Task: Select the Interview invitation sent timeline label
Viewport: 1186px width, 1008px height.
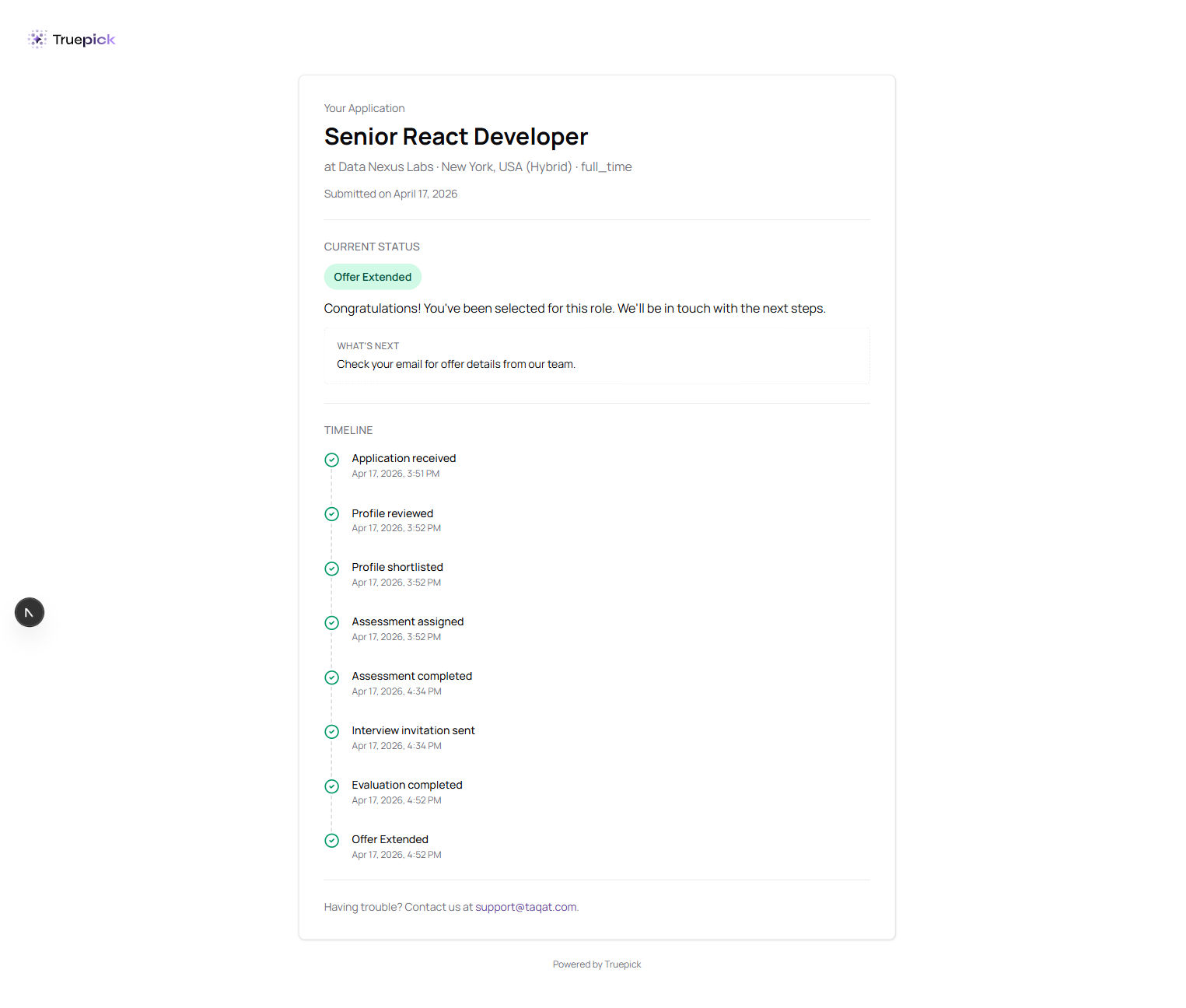Action: pos(413,730)
